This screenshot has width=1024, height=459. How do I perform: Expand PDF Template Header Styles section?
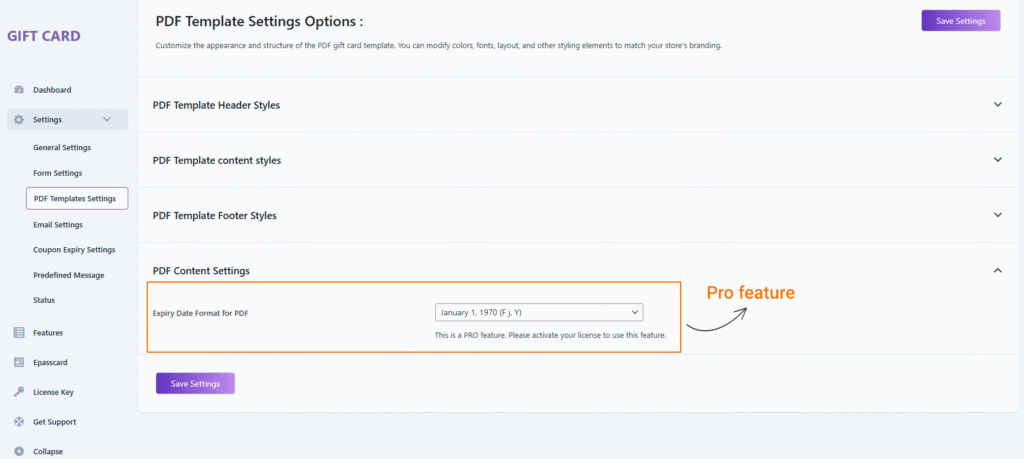tap(997, 105)
